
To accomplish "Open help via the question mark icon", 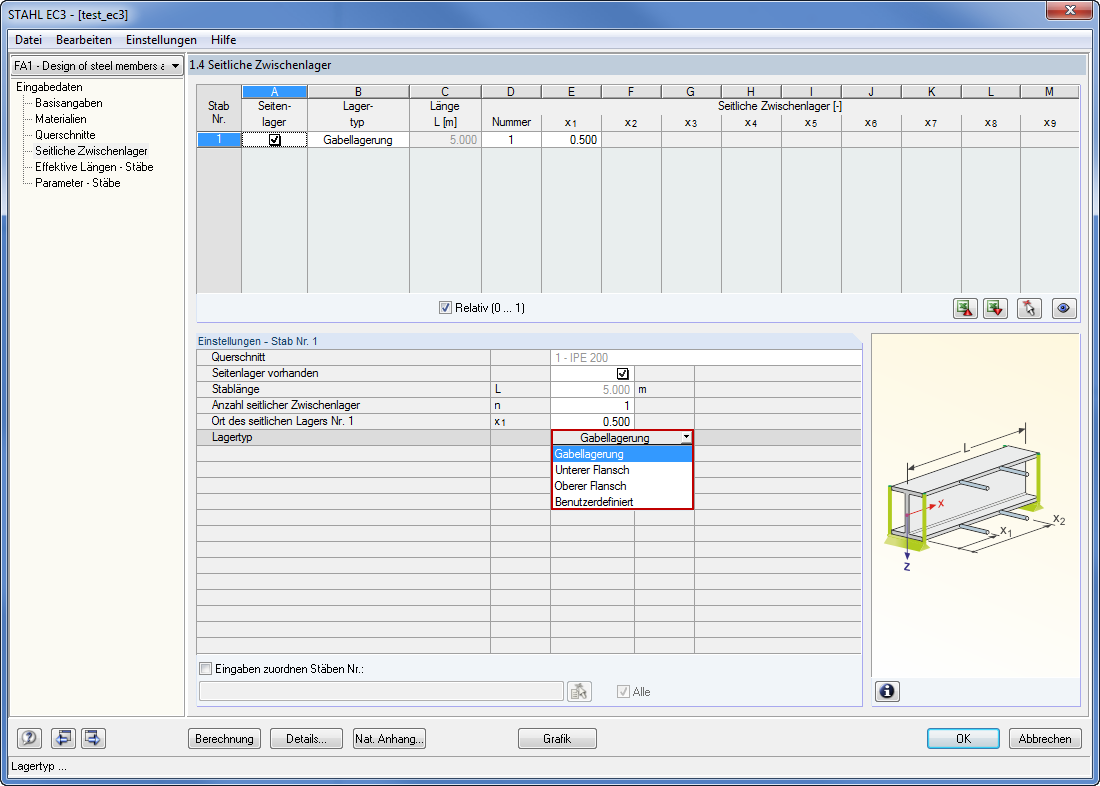I will 29,738.
